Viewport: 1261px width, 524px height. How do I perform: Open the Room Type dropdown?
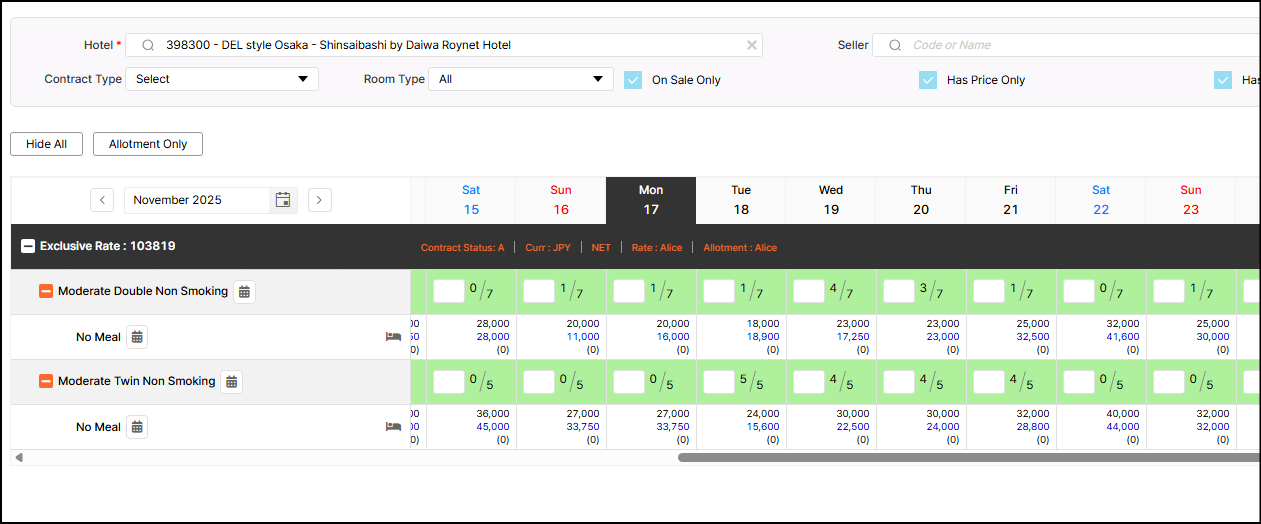click(x=520, y=79)
